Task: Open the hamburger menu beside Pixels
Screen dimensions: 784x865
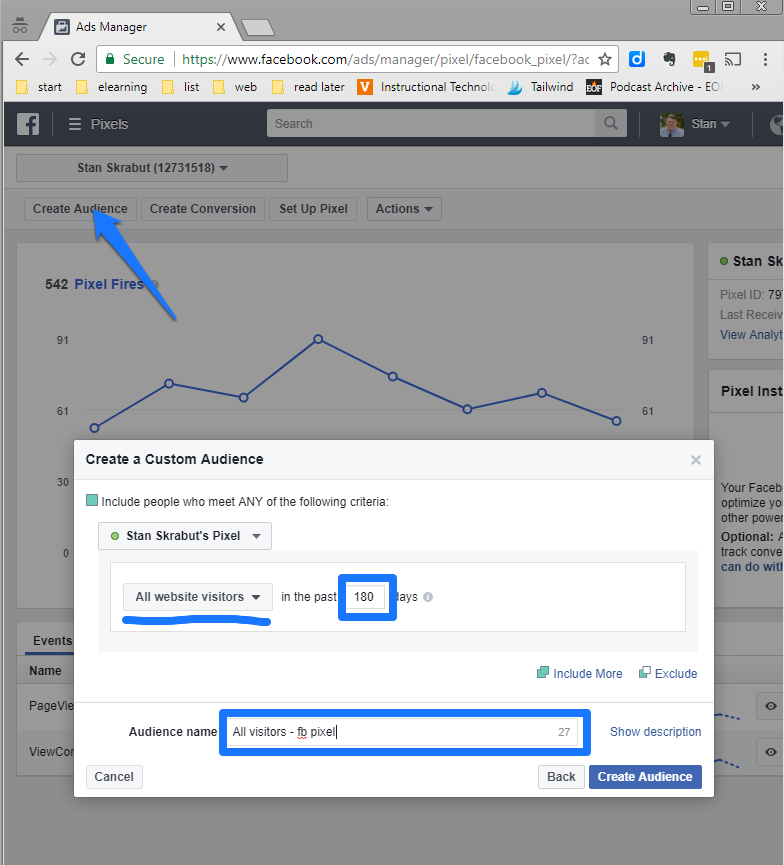Action: 75,124
